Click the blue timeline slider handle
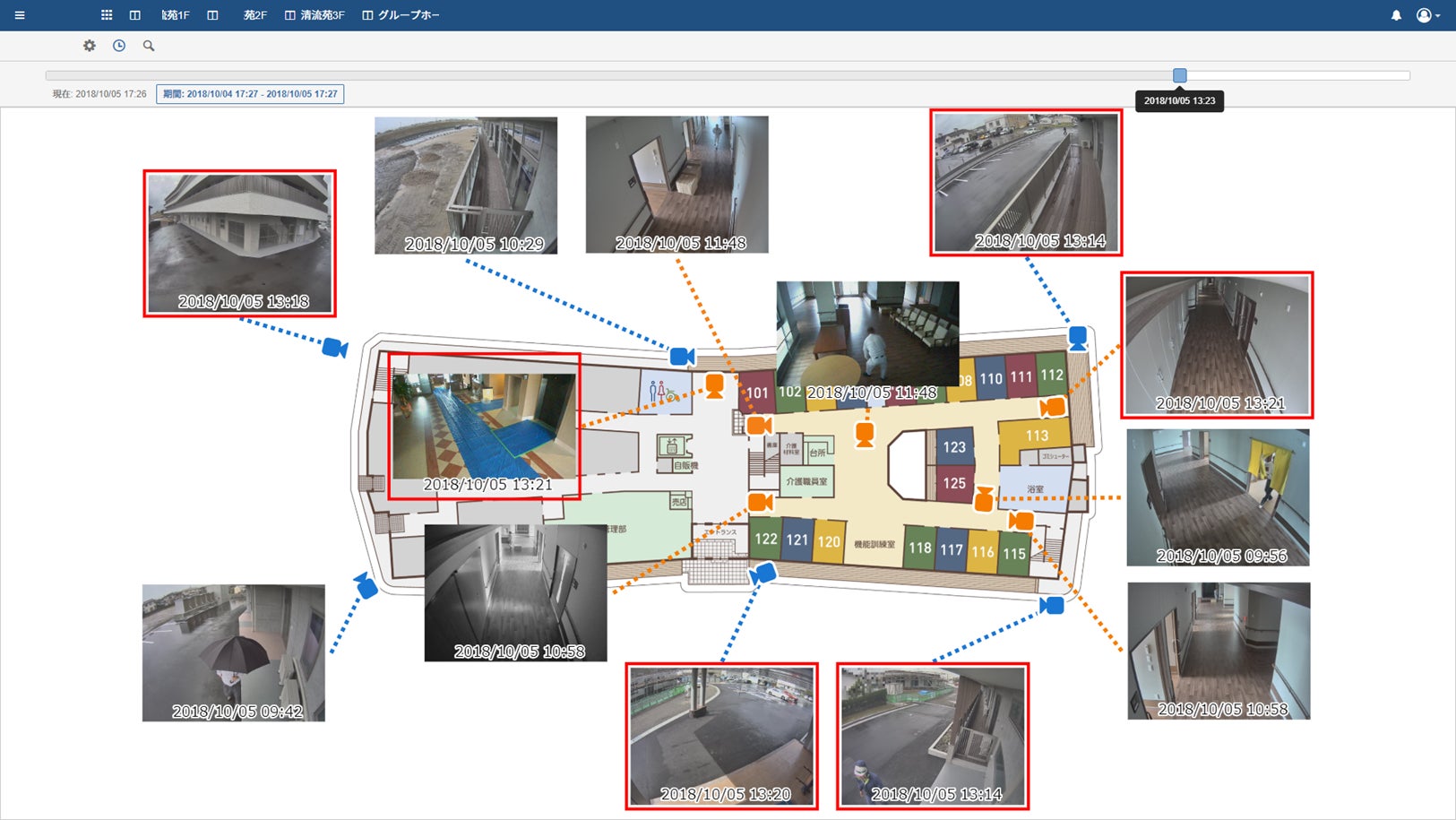This screenshot has height=820, width=1456. point(1180,76)
